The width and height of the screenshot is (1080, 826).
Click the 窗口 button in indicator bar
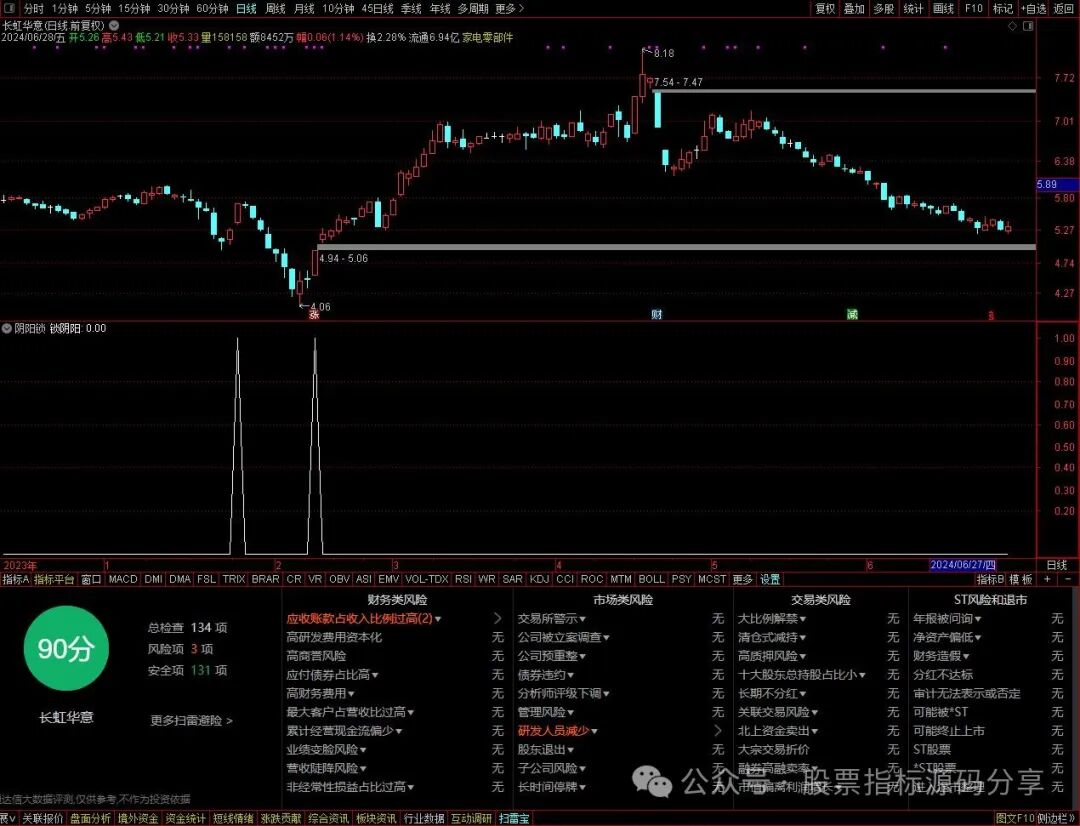pyautogui.click(x=91, y=579)
